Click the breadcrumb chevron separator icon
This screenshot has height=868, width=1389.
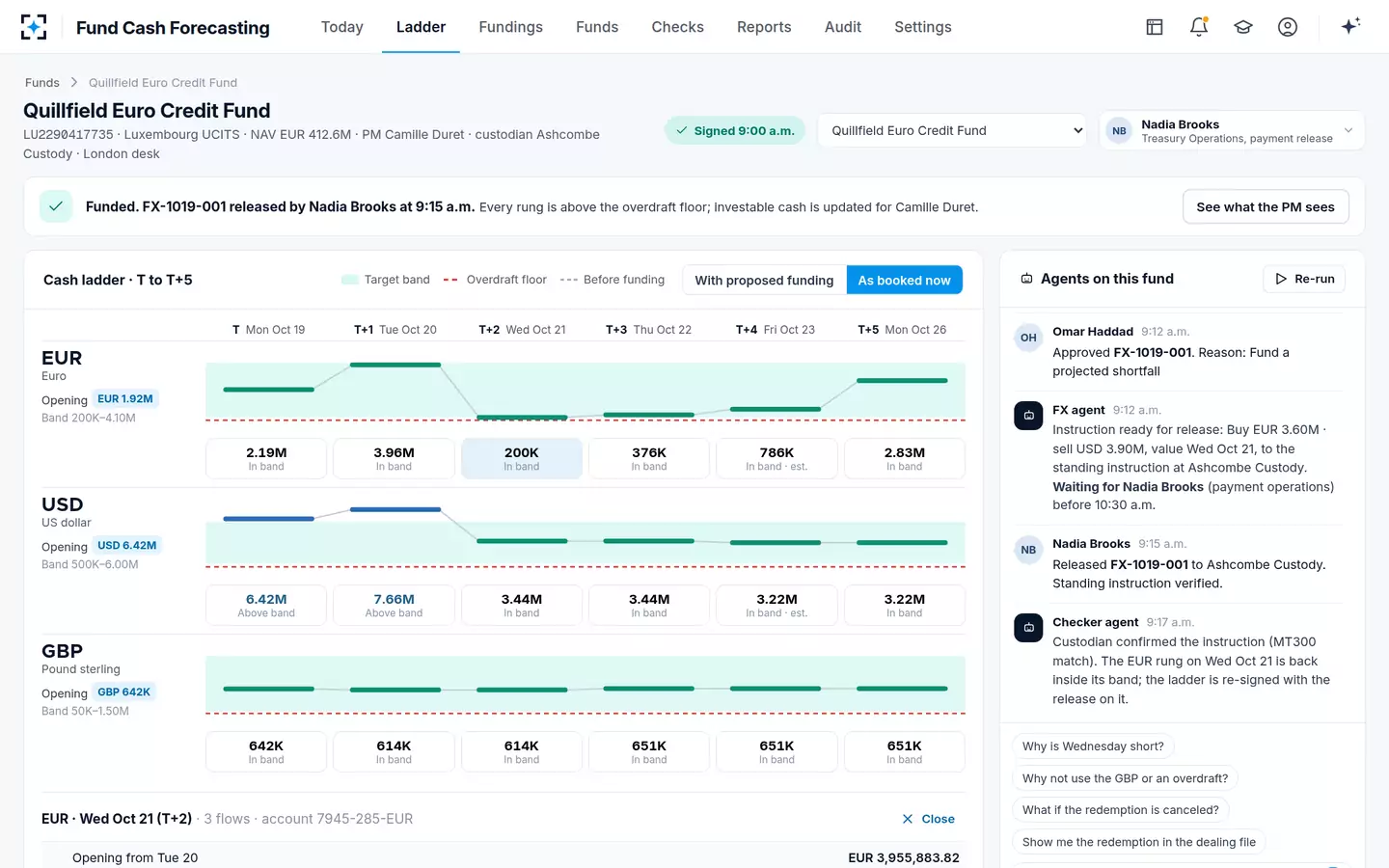(74, 83)
